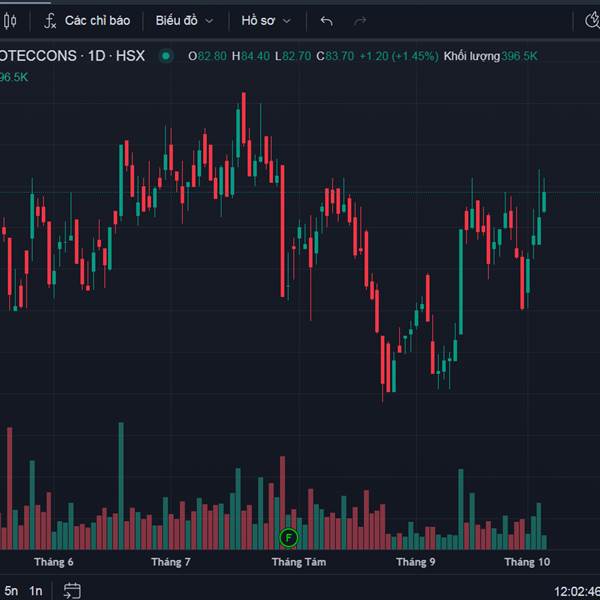
Task: Expand the Hồ sơ dropdown
Action: [266, 20]
